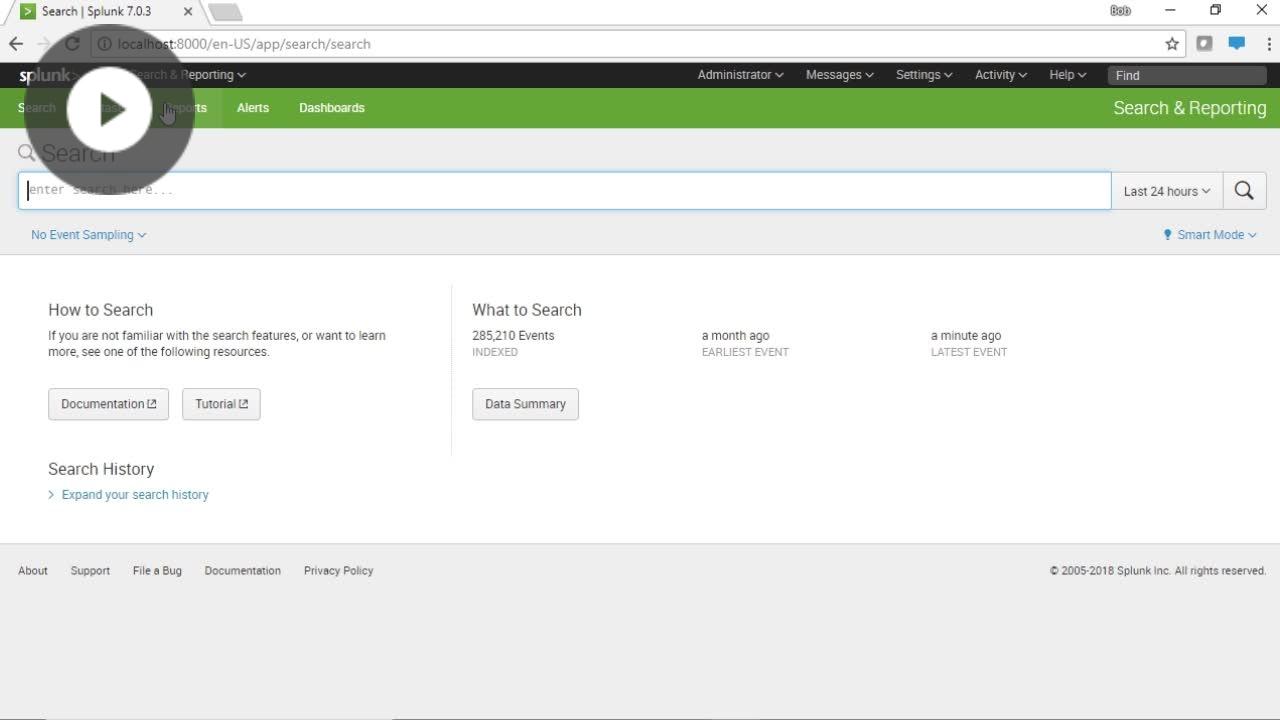Open the Settings menu
This screenshot has height=720, width=1280.
point(923,75)
